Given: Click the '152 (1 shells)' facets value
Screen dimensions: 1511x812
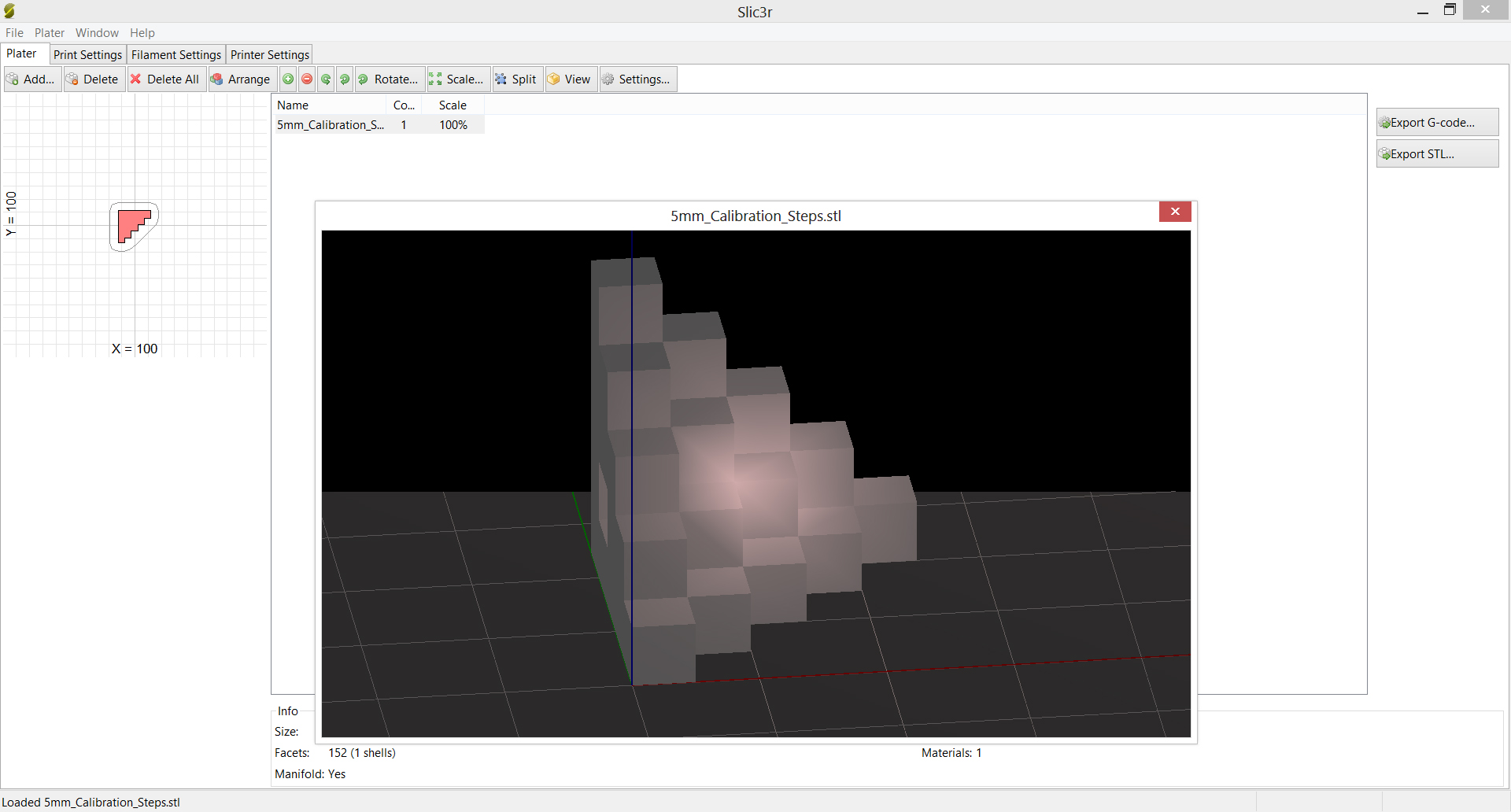Looking at the screenshot, I should (x=362, y=753).
